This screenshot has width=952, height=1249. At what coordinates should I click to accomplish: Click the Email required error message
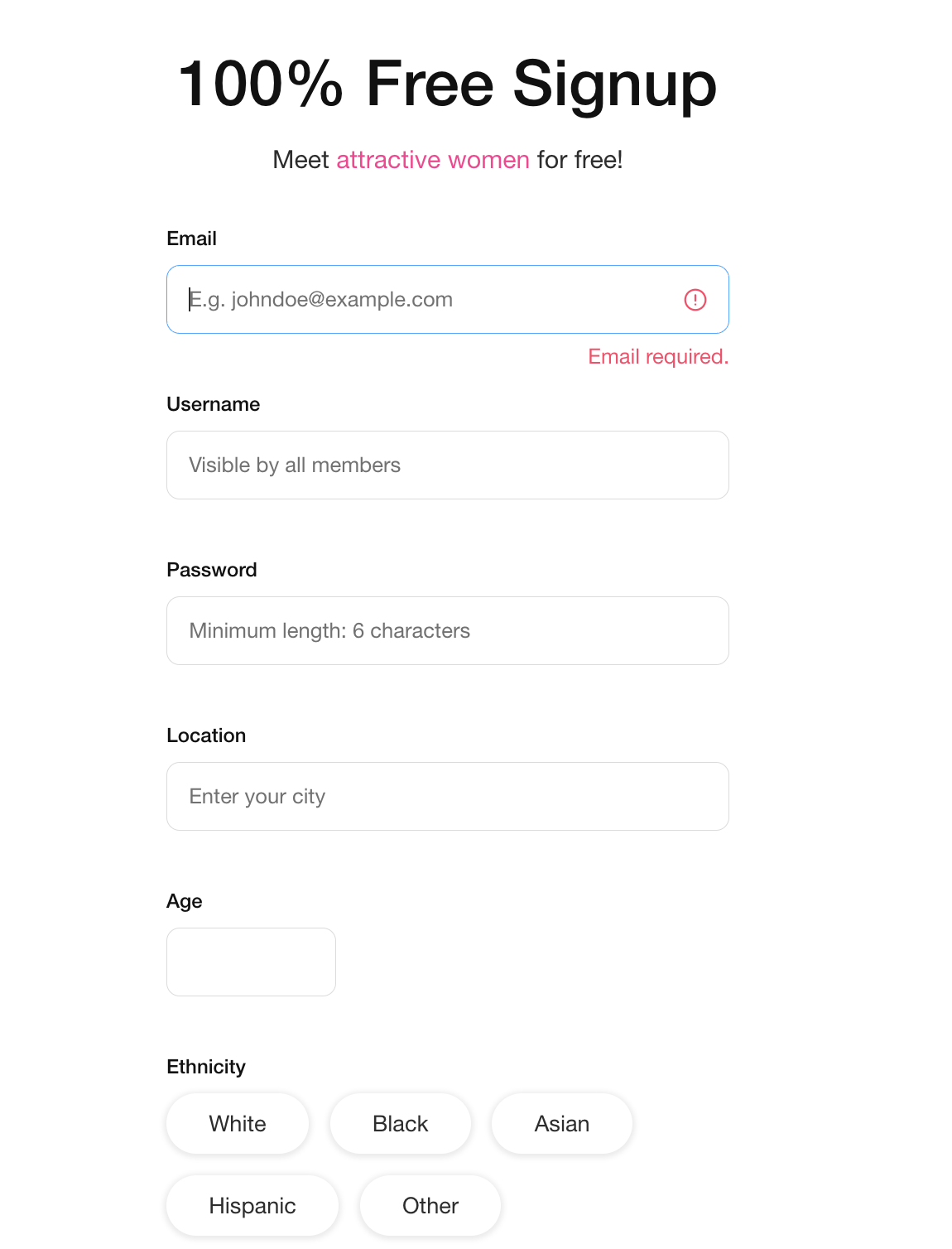tap(657, 356)
